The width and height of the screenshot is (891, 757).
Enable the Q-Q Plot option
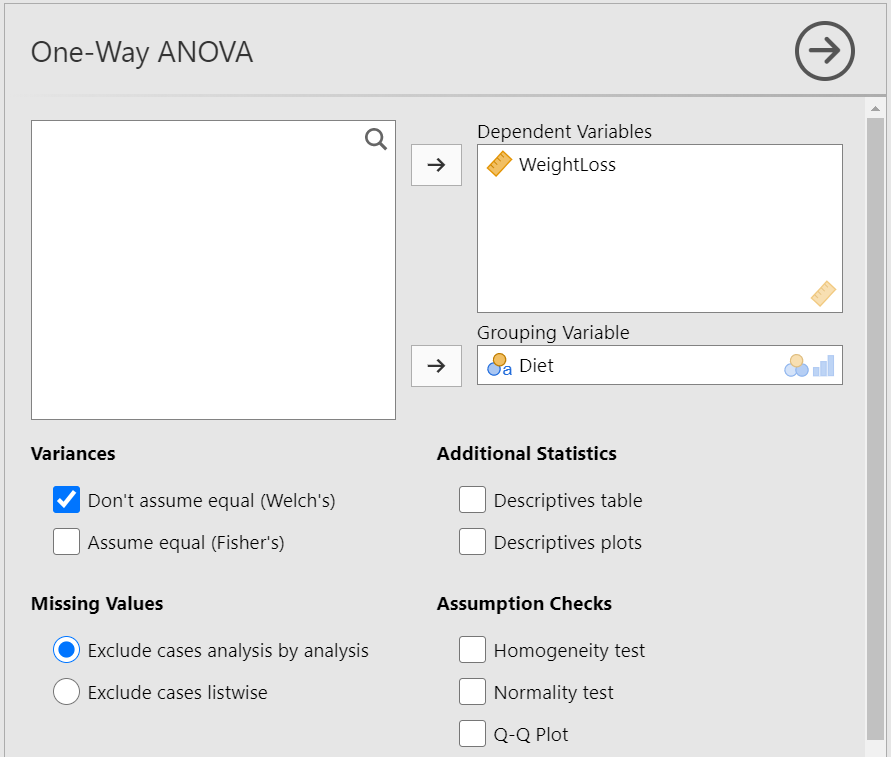472,734
